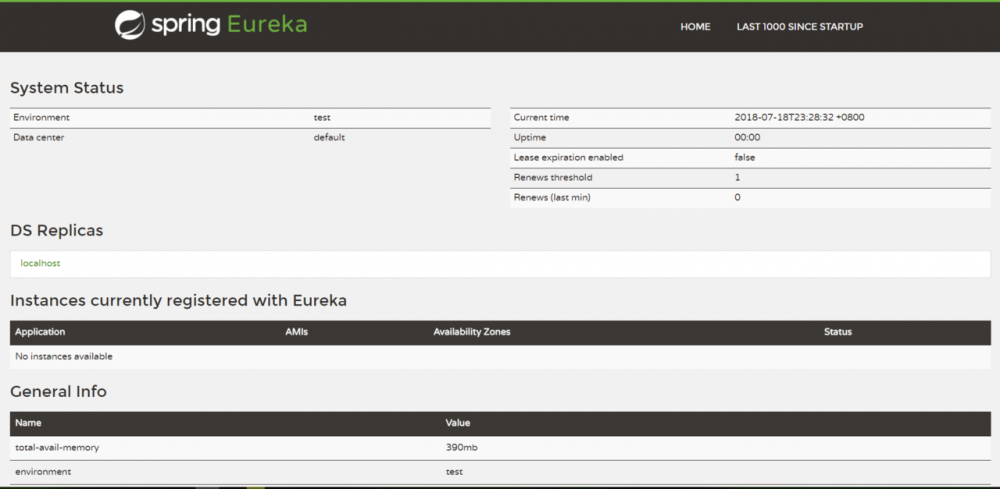Click the 'No instances available' row
The height and width of the screenshot is (489, 1000).
501,357
